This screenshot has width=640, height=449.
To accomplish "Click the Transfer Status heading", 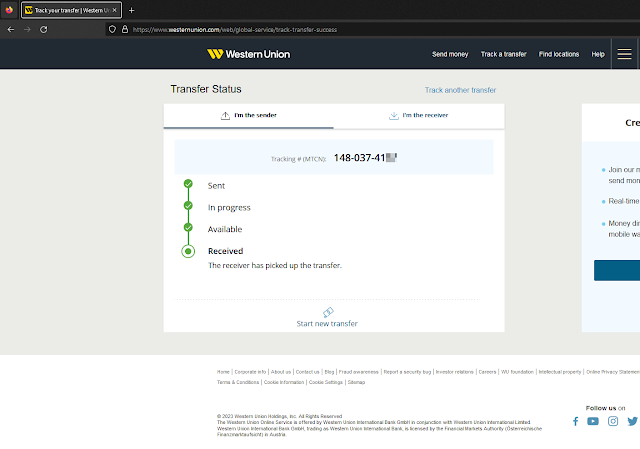I will (206, 89).
